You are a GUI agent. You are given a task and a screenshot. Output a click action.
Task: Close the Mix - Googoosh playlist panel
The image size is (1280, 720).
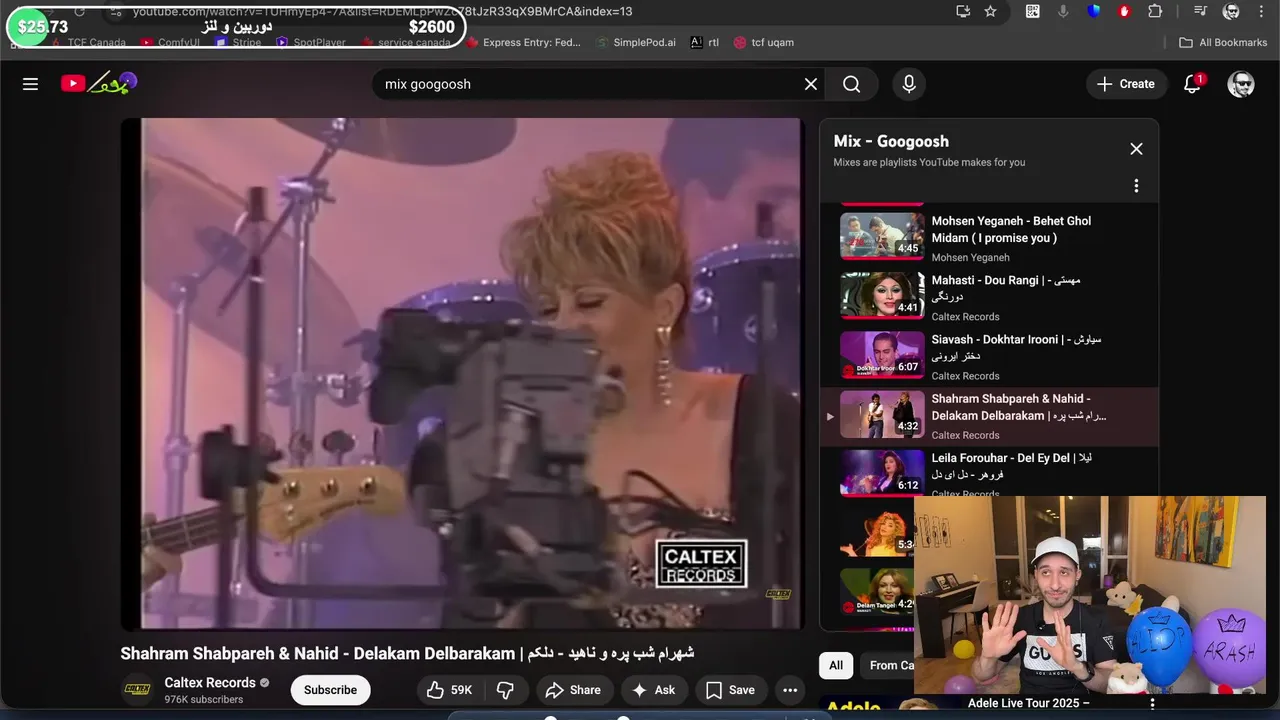(1136, 149)
